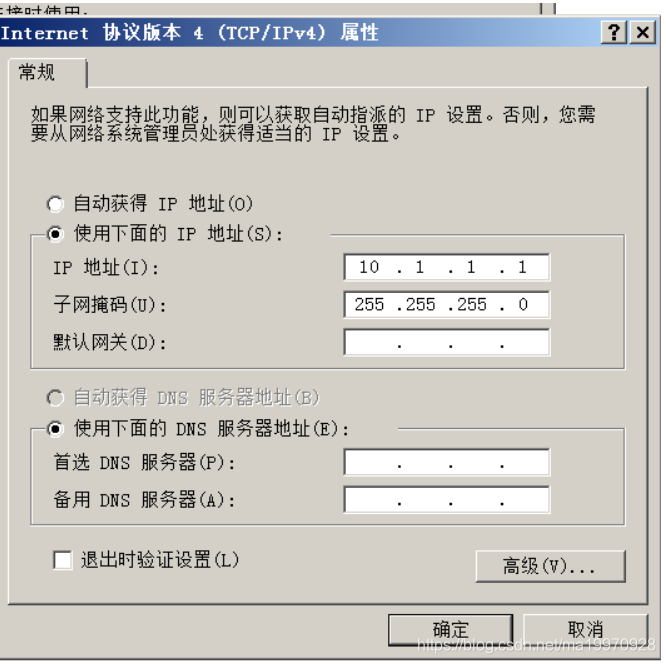
Task: Enable 退出时验证设置 checkbox
Action: coord(62,559)
